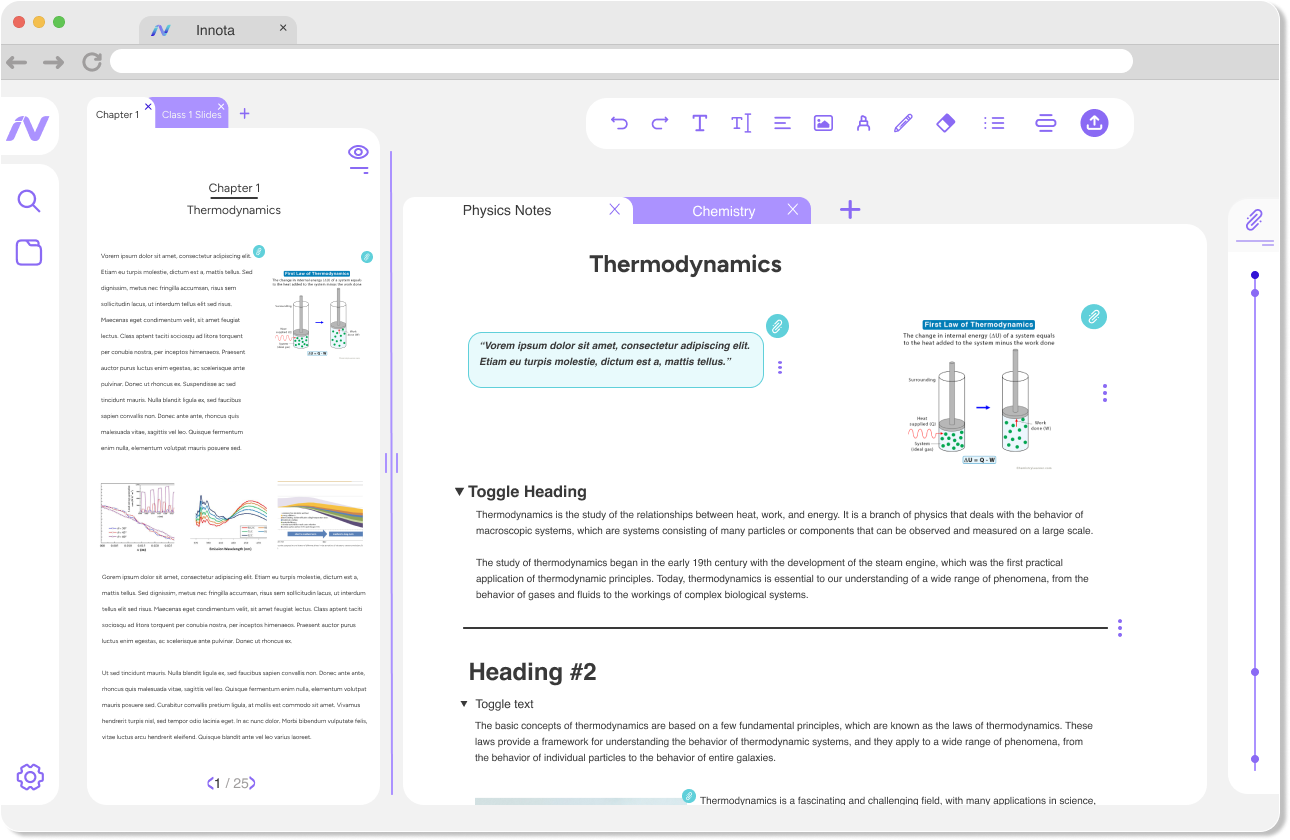Click the First Law diagram in notes
Screen dimensions: 1290x840
click(x=978, y=394)
